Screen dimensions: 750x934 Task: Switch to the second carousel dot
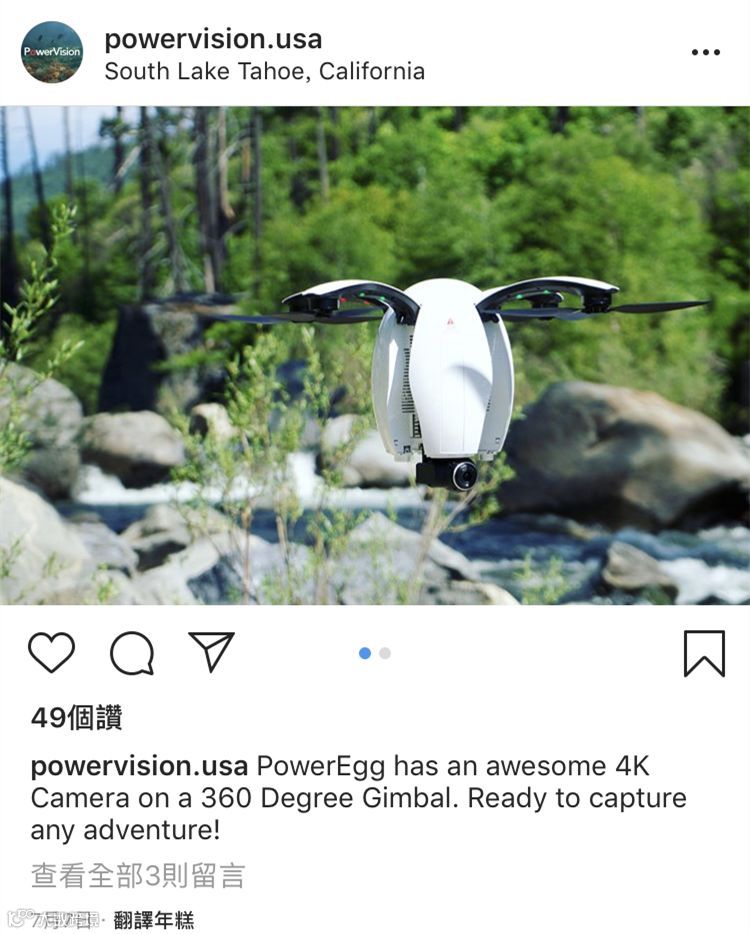[385, 653]
